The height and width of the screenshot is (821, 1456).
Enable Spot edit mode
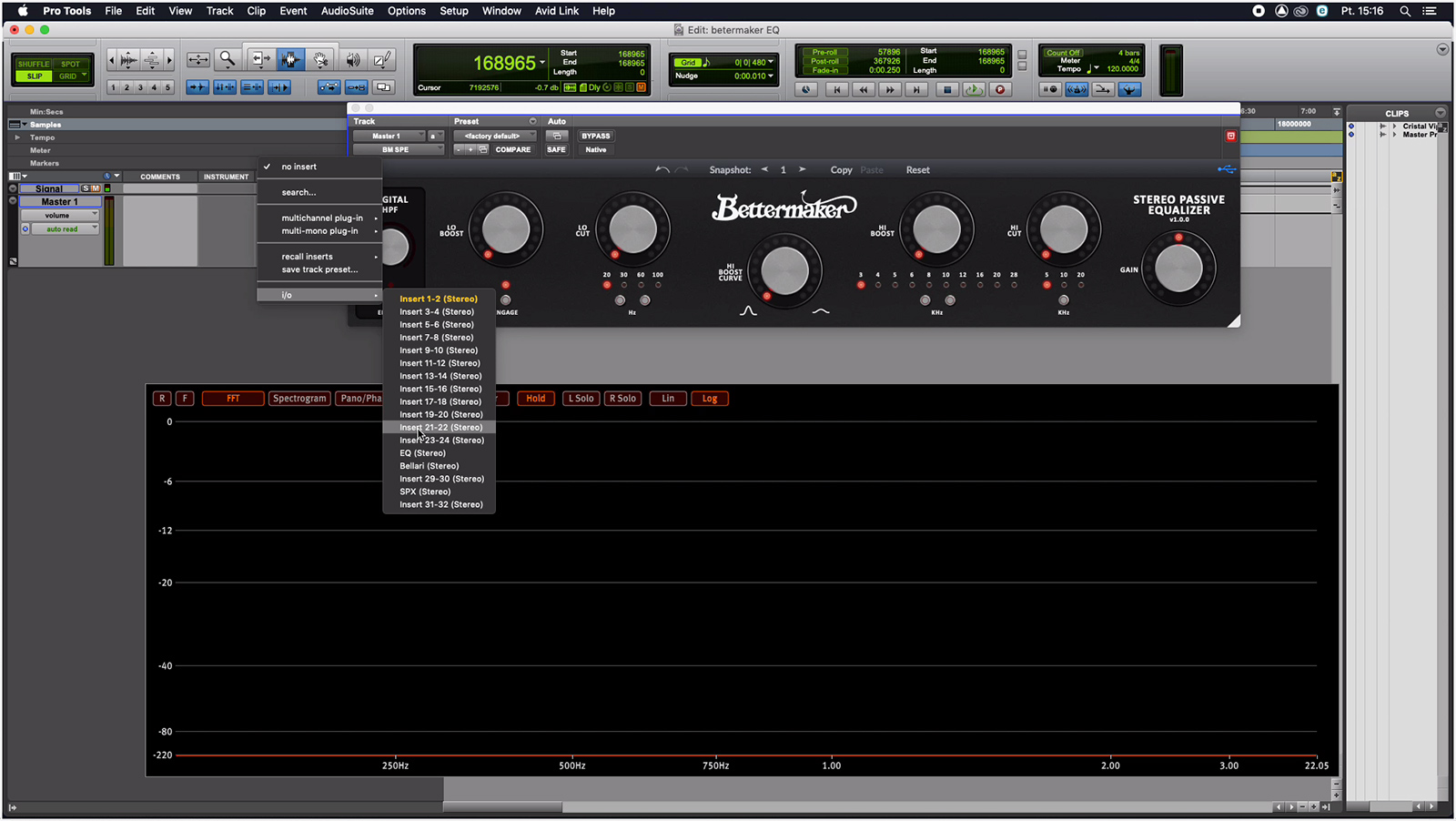[70, 64]
